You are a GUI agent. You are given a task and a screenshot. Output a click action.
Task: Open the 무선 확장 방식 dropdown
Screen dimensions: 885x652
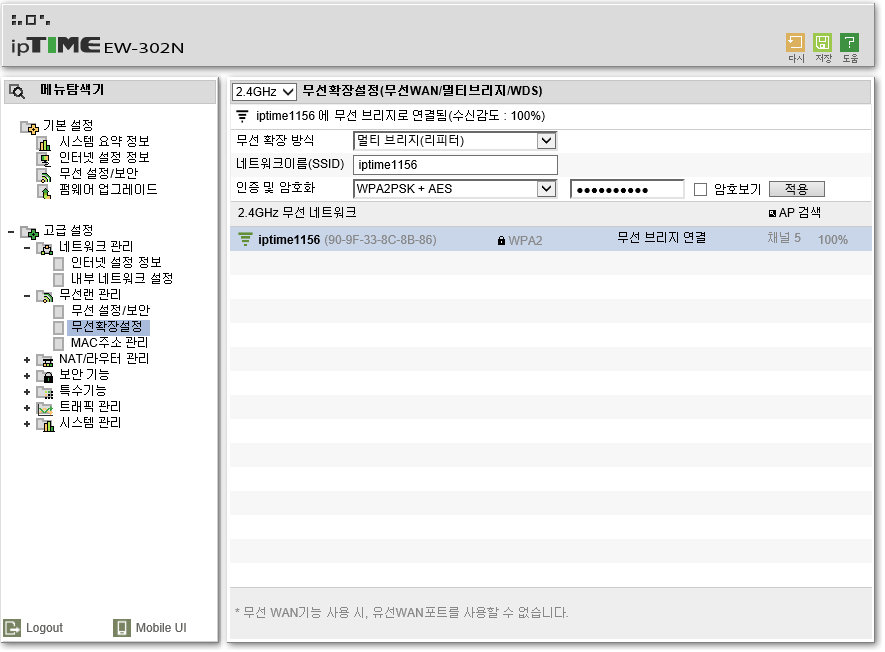point(455,141)
